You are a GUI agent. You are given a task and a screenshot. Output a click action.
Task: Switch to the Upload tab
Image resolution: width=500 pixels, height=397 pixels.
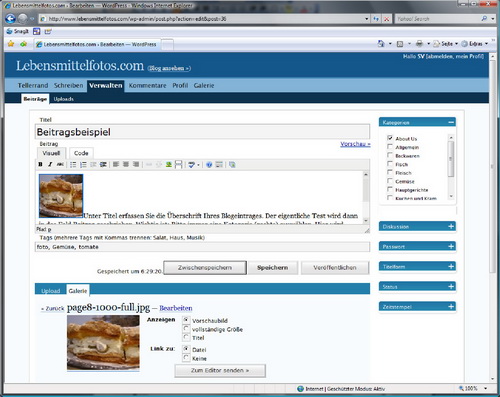point(50,291)
